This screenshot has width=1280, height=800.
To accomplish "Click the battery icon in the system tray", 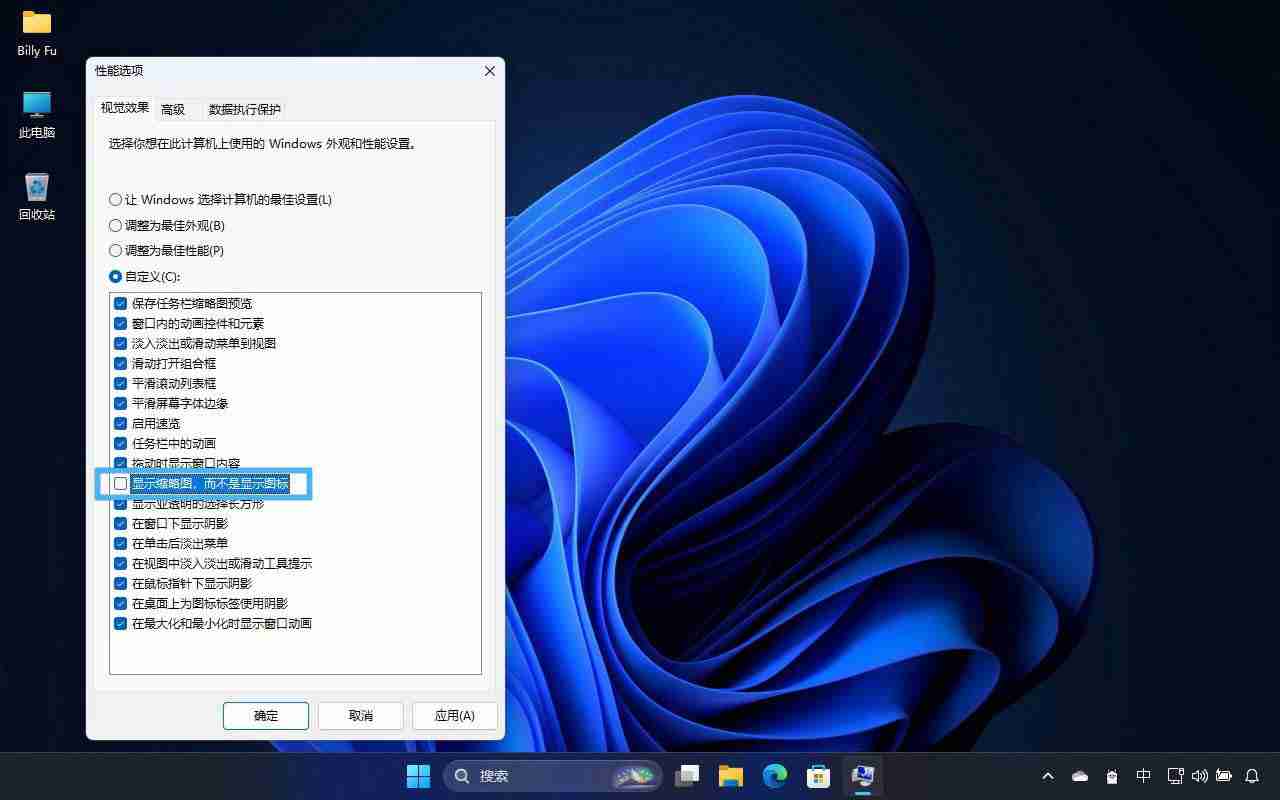I will pyautogui.click(x=1224, y=775).
